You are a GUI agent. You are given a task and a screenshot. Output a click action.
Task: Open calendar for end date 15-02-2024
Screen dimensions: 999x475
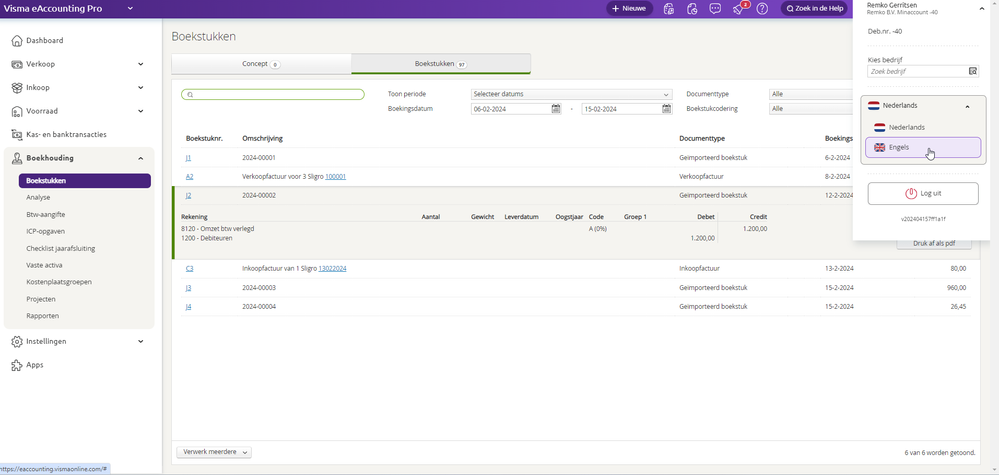pos(667,109)
